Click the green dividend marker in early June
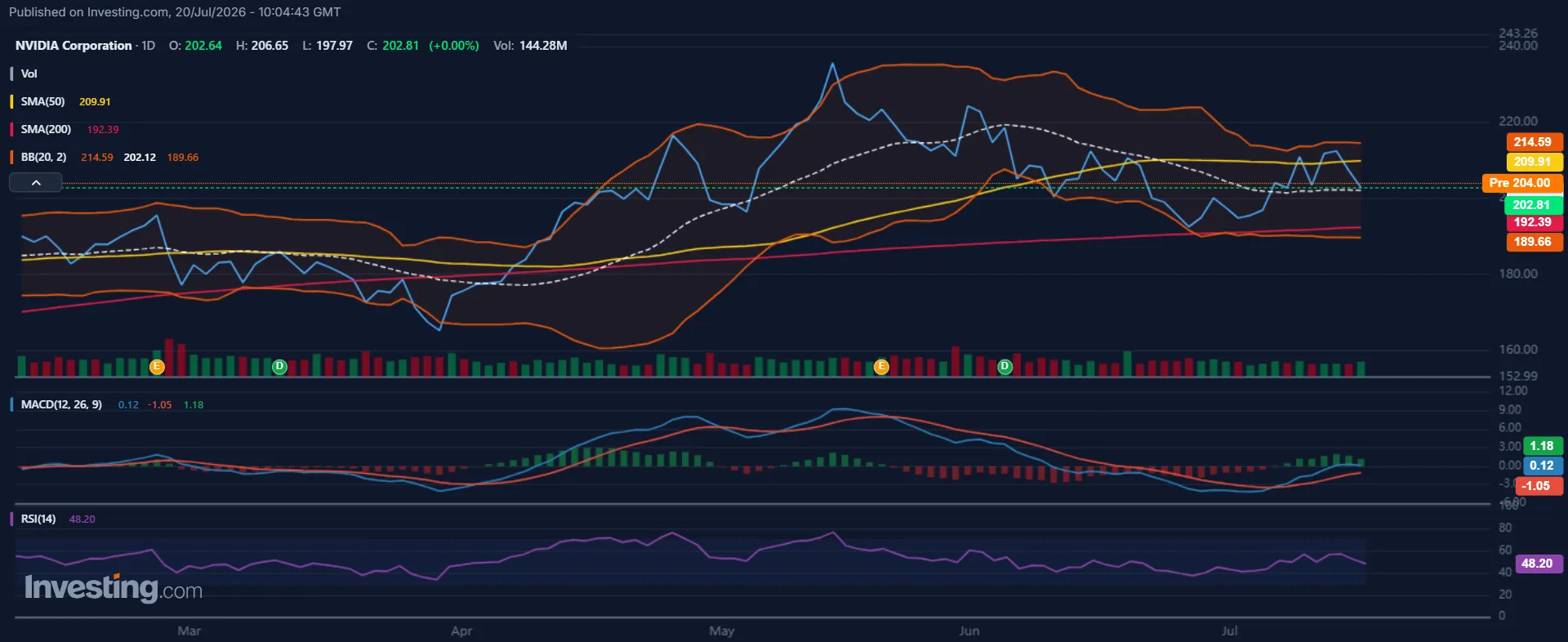1568x642 pixels. pos(1004,367)
